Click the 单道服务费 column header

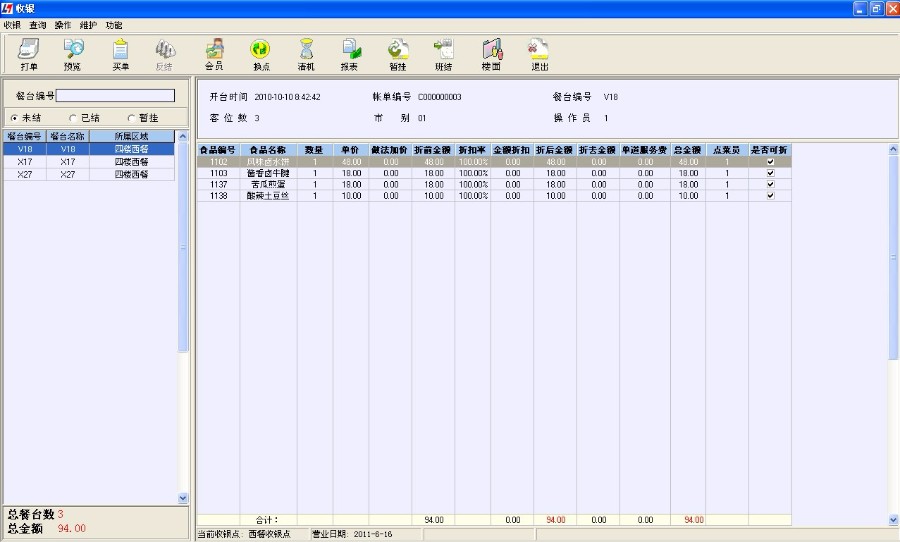645,150
